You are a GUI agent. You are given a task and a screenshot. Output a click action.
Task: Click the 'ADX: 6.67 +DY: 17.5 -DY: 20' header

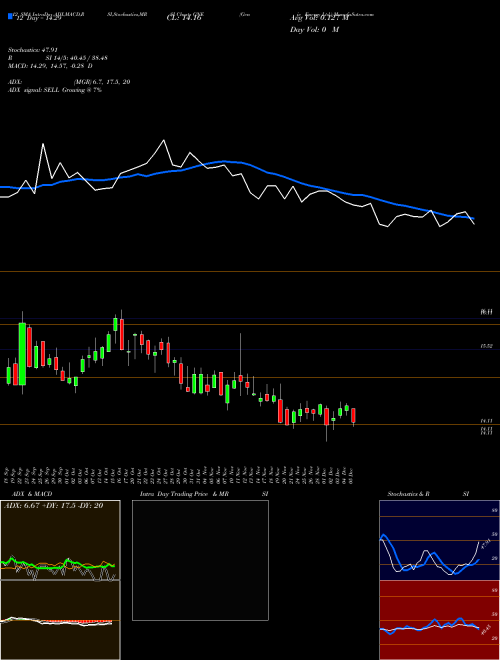tap(53, 506)
